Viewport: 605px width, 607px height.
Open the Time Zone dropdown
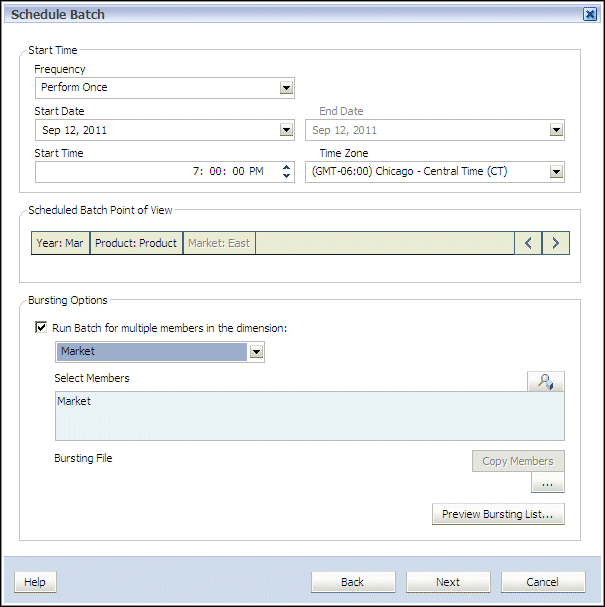pyautogui.click(x=556, y=172)
